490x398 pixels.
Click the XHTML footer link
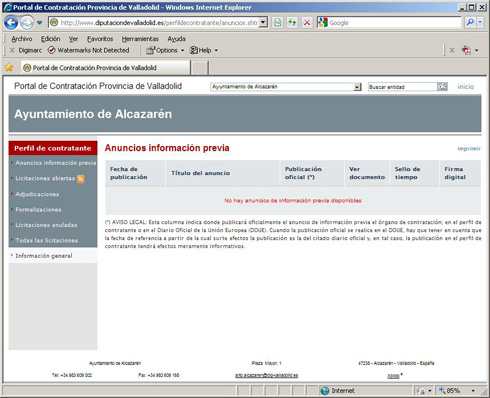393,376
